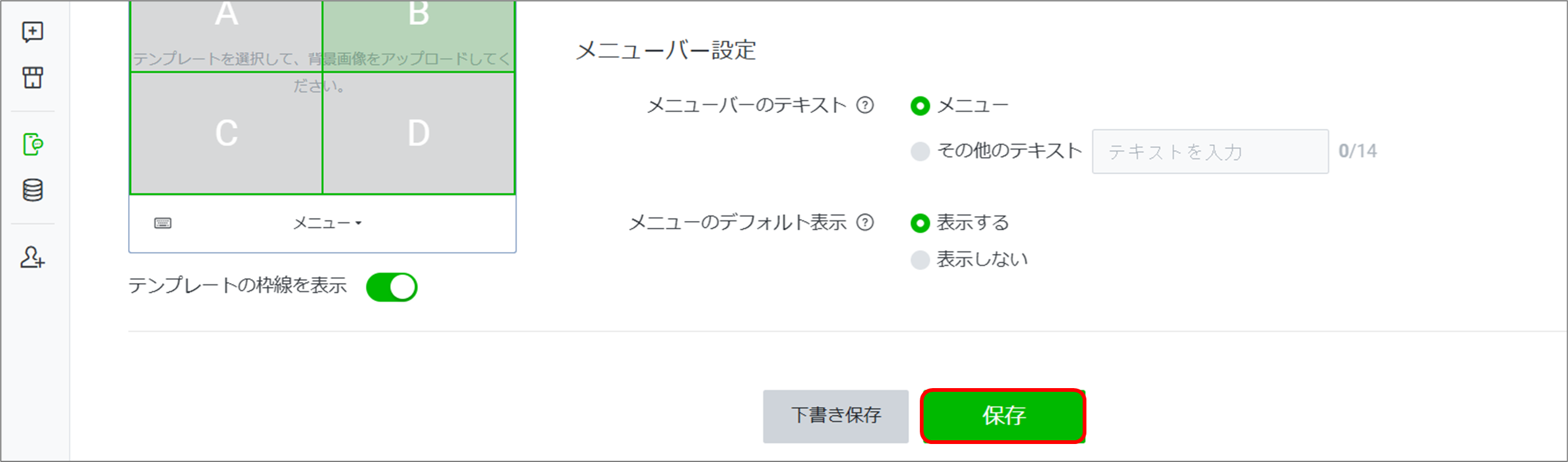Open the shop storefront sidebar icon
The image size is (1568, 462).
32,78
